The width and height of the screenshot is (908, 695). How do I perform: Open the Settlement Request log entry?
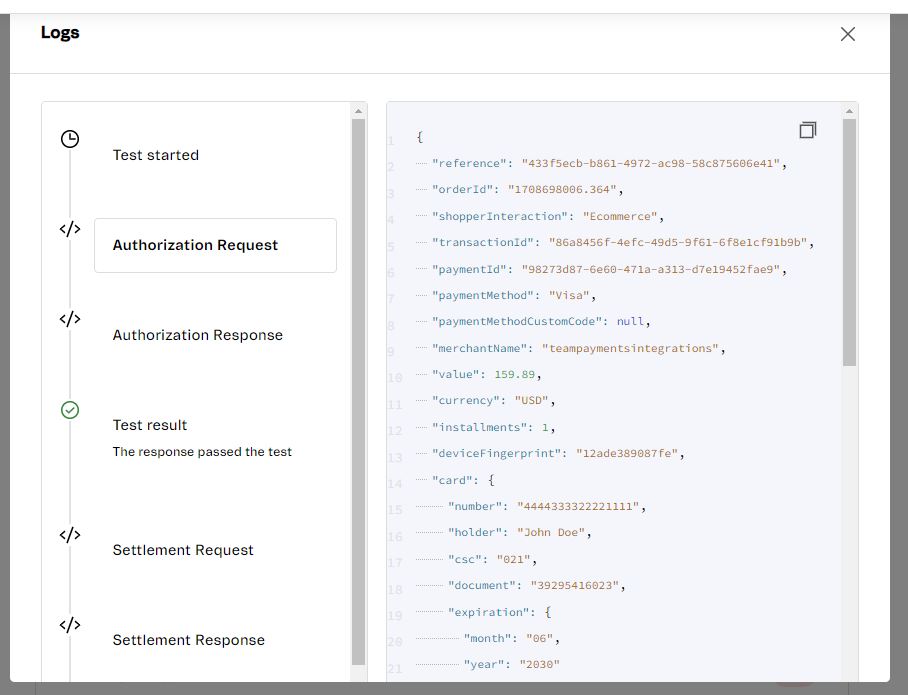[183, 549]
